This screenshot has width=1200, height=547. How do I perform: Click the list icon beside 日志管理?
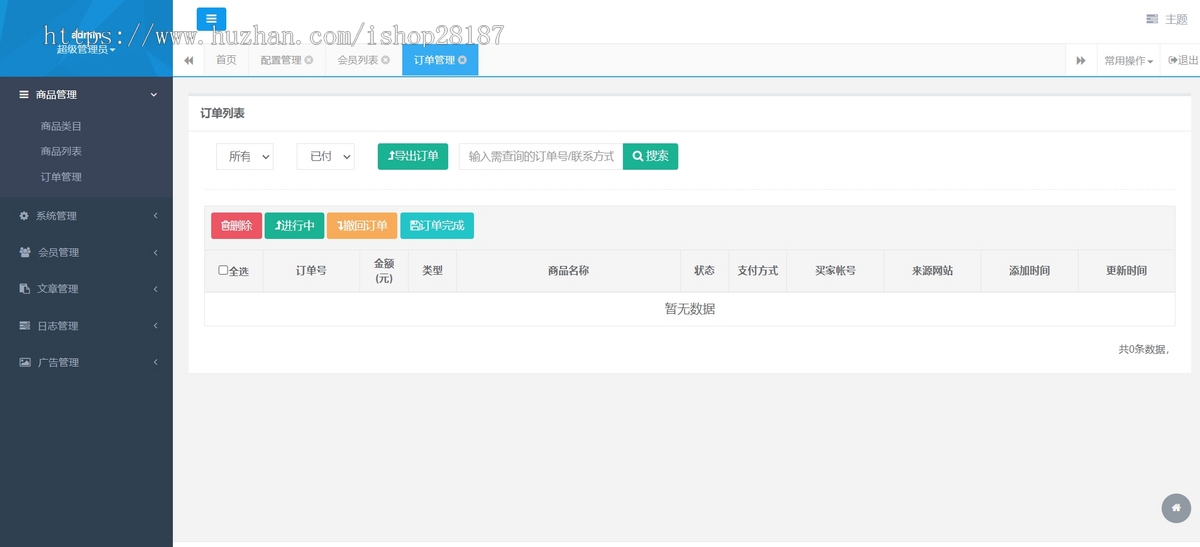25,326
